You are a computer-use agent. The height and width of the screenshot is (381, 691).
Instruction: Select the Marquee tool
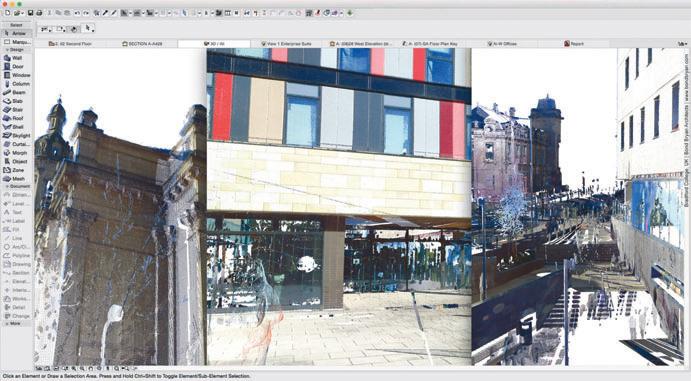pos(17,42)
